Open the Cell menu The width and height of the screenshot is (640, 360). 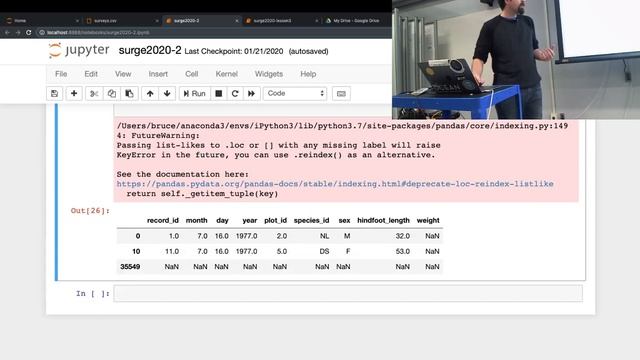tap(191, 74)
